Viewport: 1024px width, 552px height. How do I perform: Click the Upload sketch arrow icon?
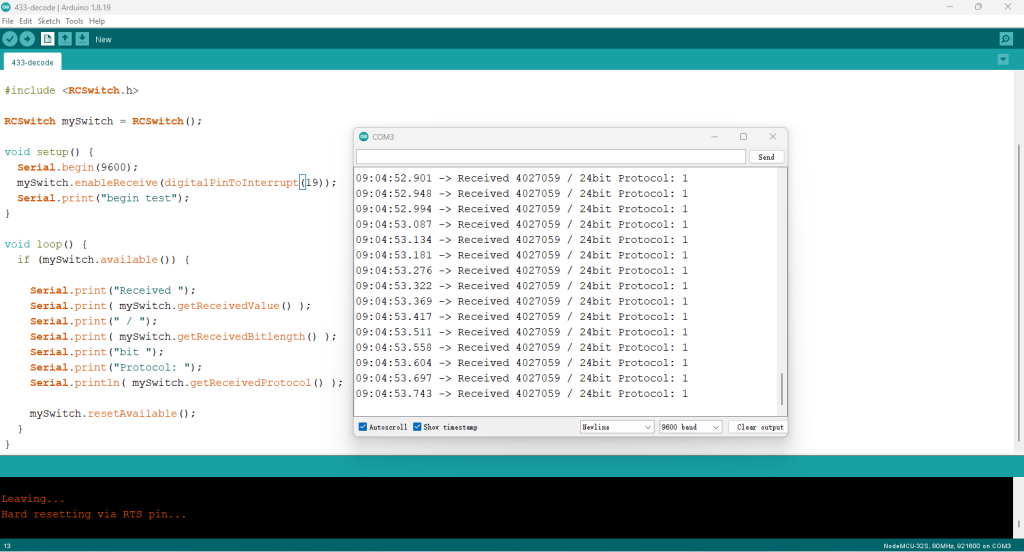(x=27, y=39)
